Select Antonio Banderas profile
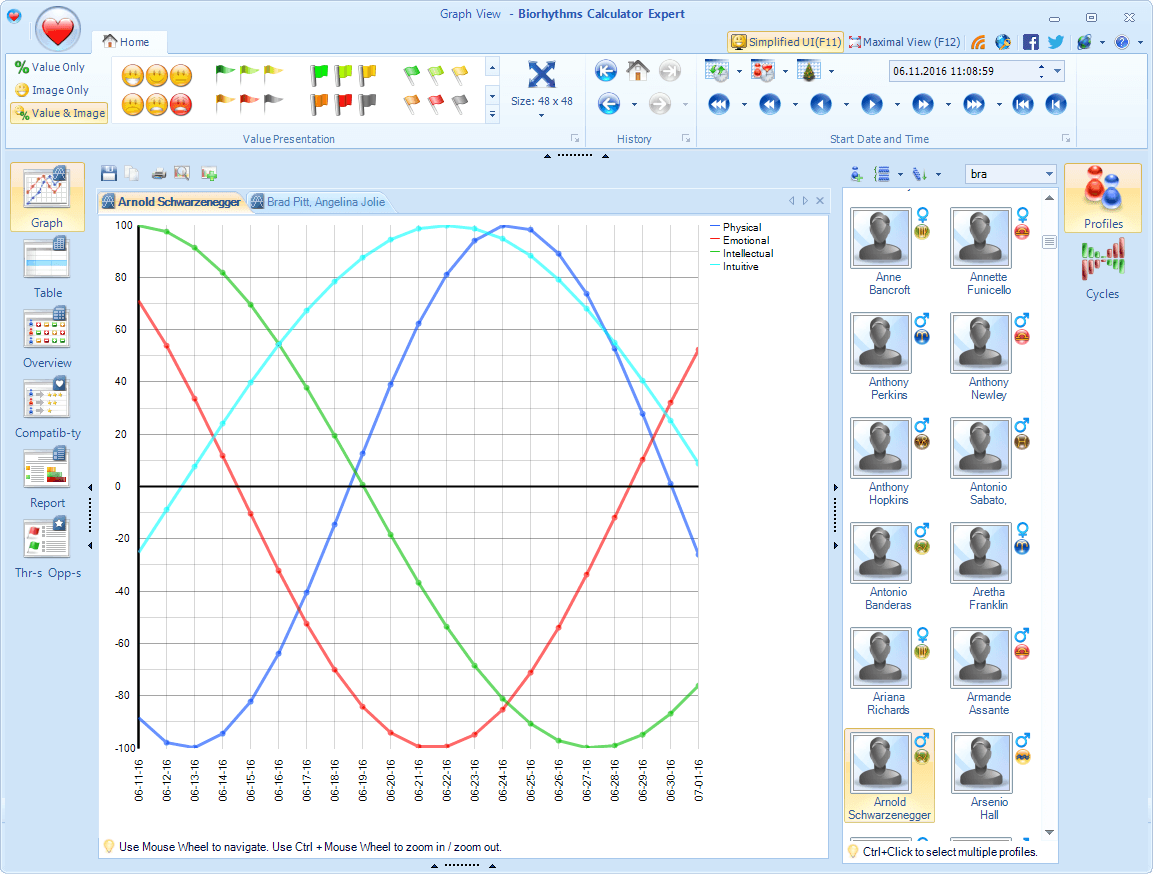1153x874 pixels. point(889,567)
